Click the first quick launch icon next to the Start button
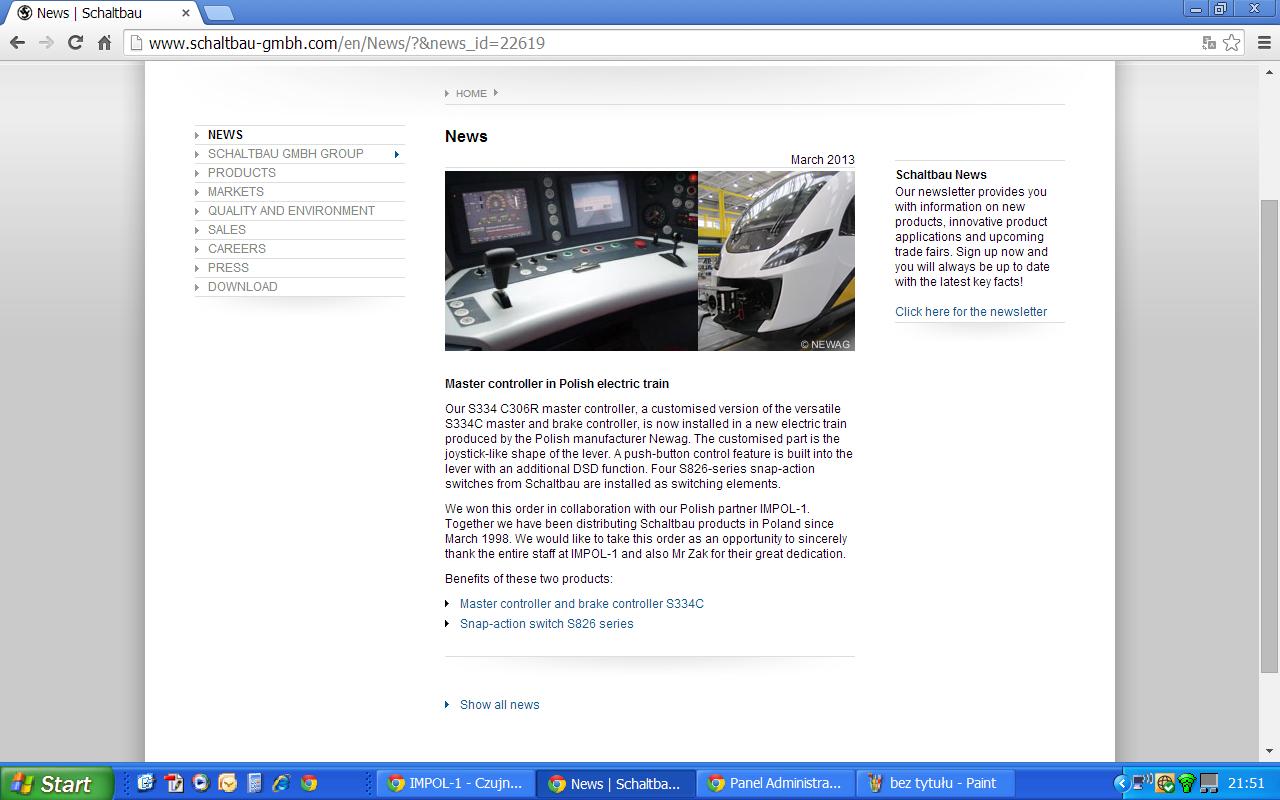The width and height of the screenshot is (1280, 800). (146, 783)
